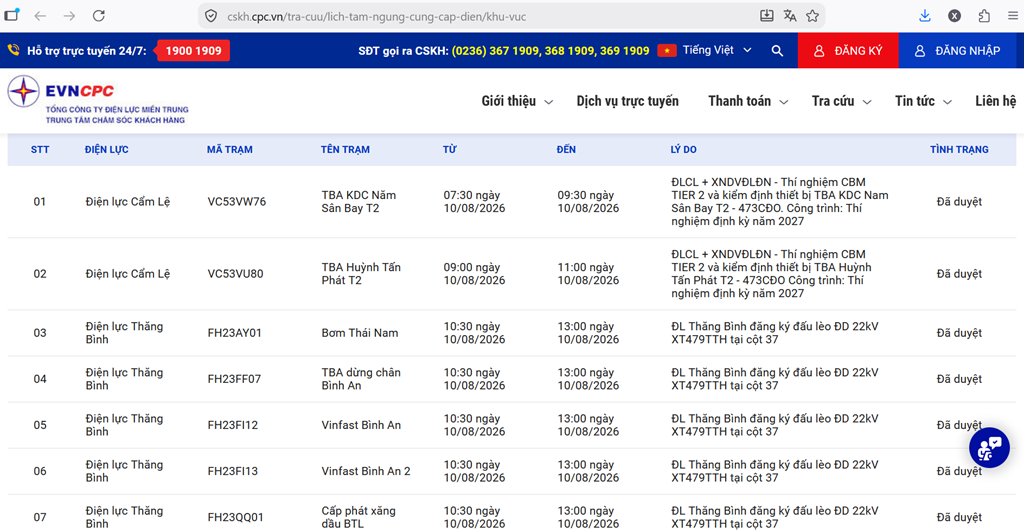The image size is (1024, 532).
Task: Click station name Bơm Thái Nam
Action: tap(360, 333)
